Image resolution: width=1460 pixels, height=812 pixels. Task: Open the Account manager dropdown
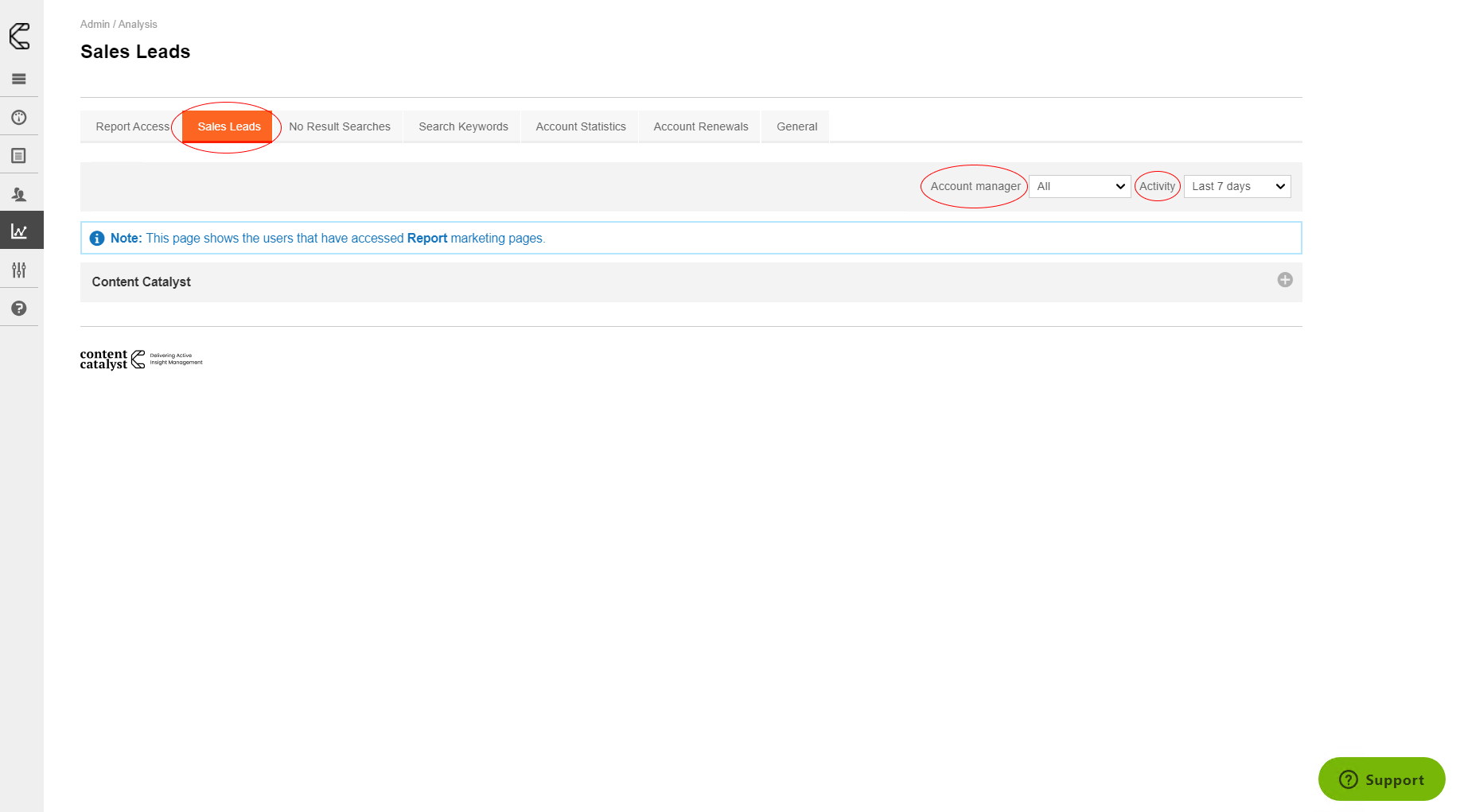click(1080, 186)
